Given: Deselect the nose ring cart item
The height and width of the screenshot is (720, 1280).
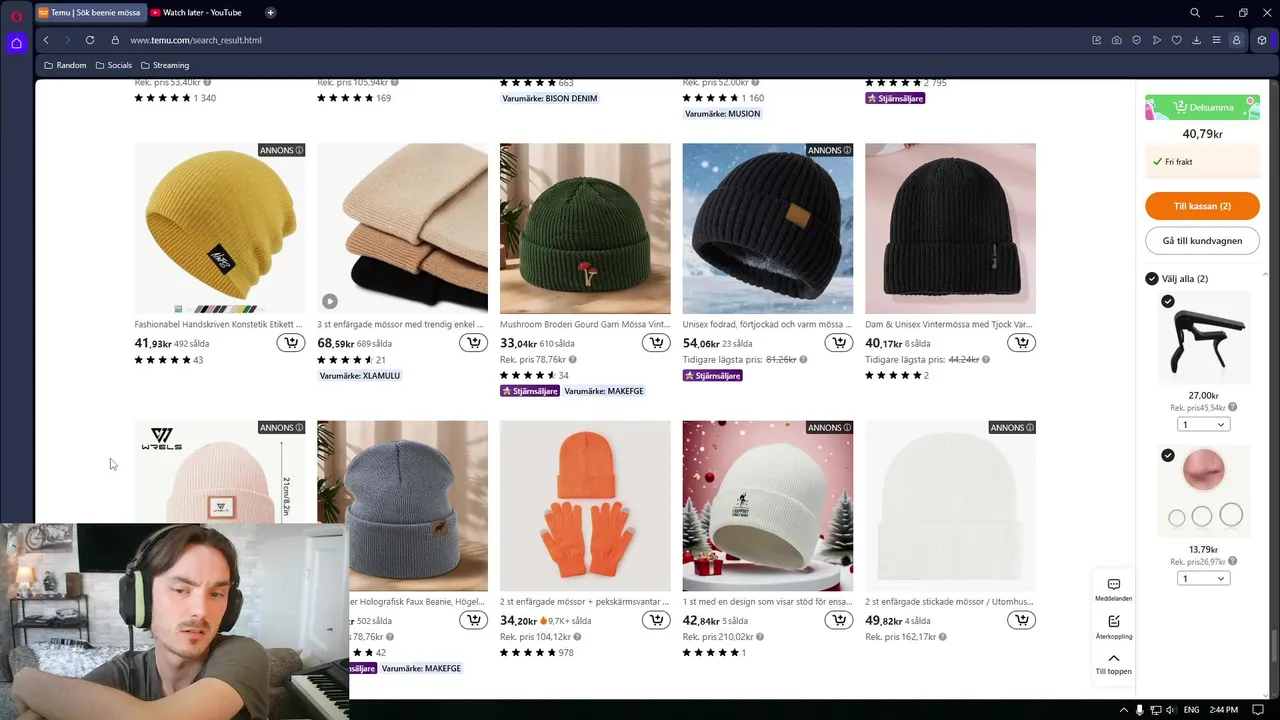Looking at the screenshot, I should coord(1168,456).
